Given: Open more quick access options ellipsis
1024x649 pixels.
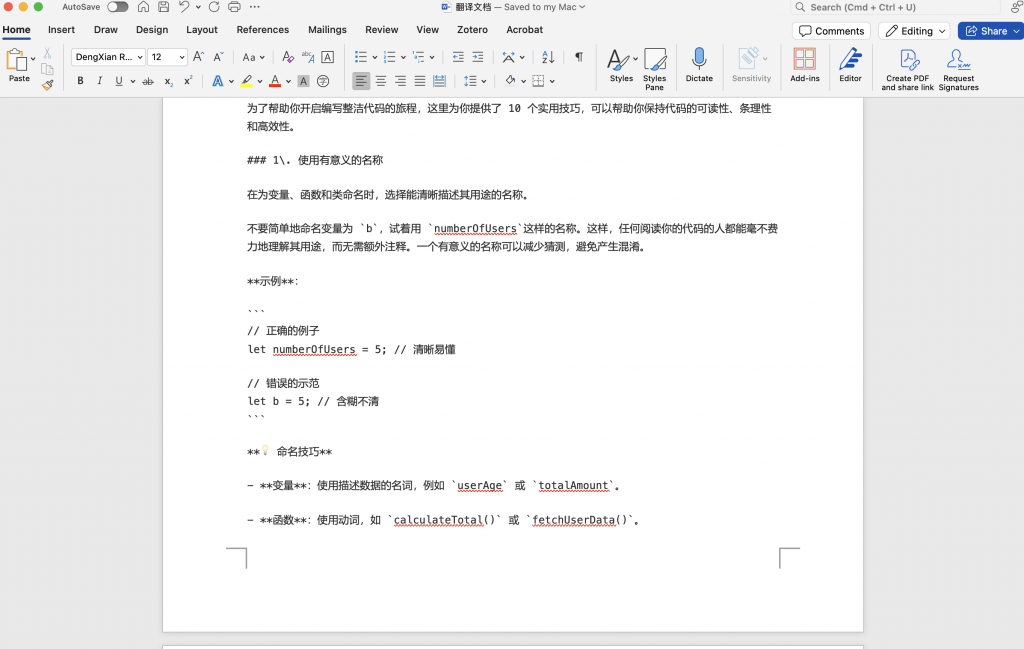Looking at the screenshot, I should [255, 7].
